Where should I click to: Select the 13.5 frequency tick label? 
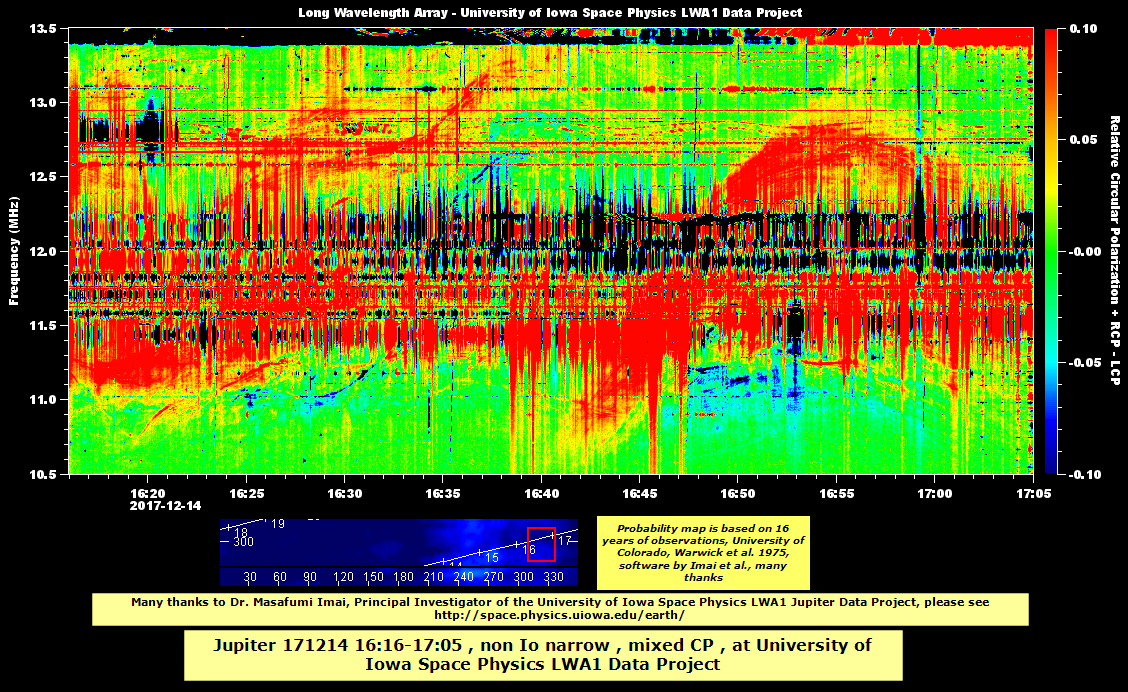42,29
